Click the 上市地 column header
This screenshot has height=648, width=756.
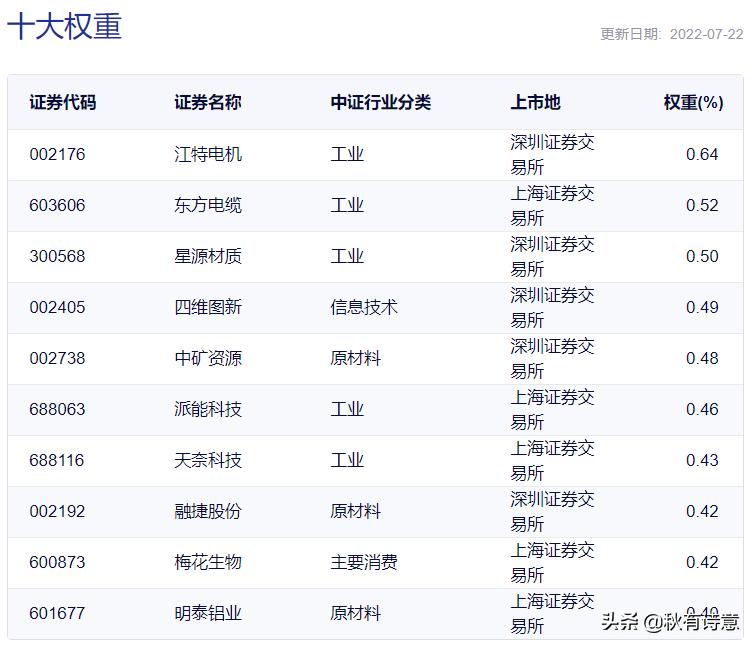[535, 102]
